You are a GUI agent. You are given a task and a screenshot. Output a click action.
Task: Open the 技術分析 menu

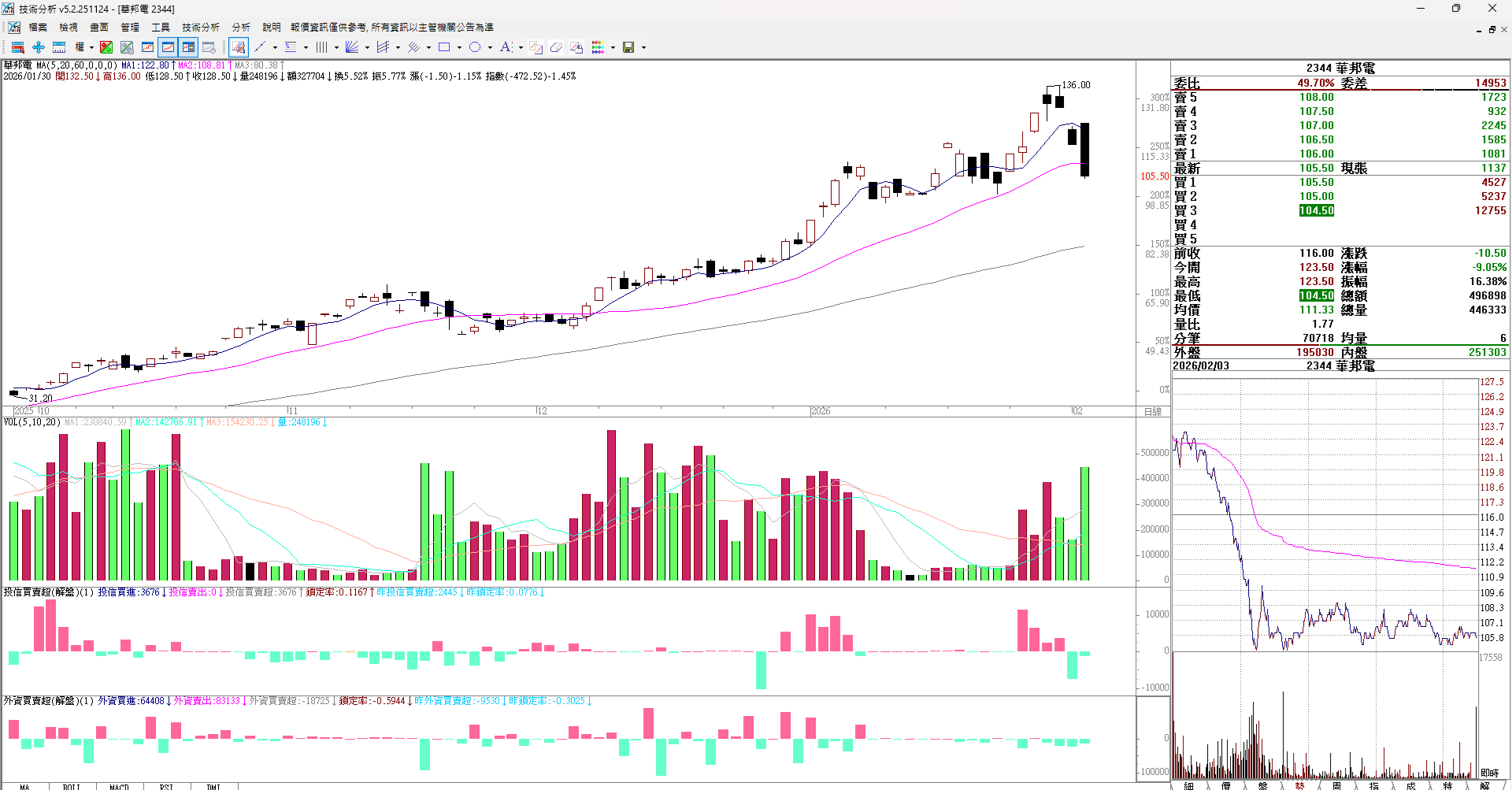click(201, 27)
